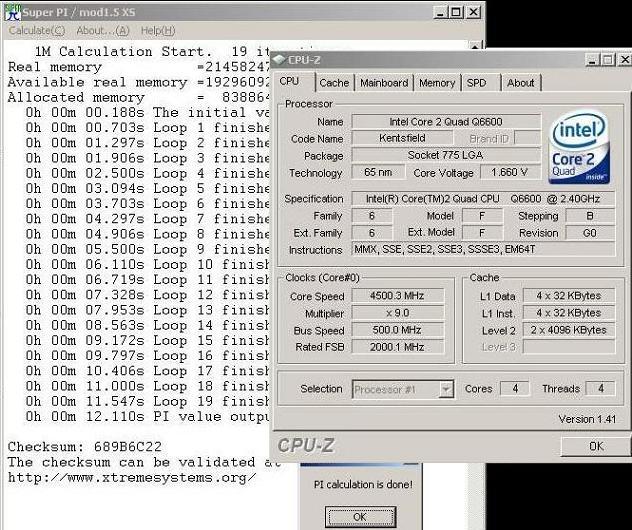Click the Core Speed value 4500.3 MHz
The image size is (632, 530).
click(x=397, y=296)
